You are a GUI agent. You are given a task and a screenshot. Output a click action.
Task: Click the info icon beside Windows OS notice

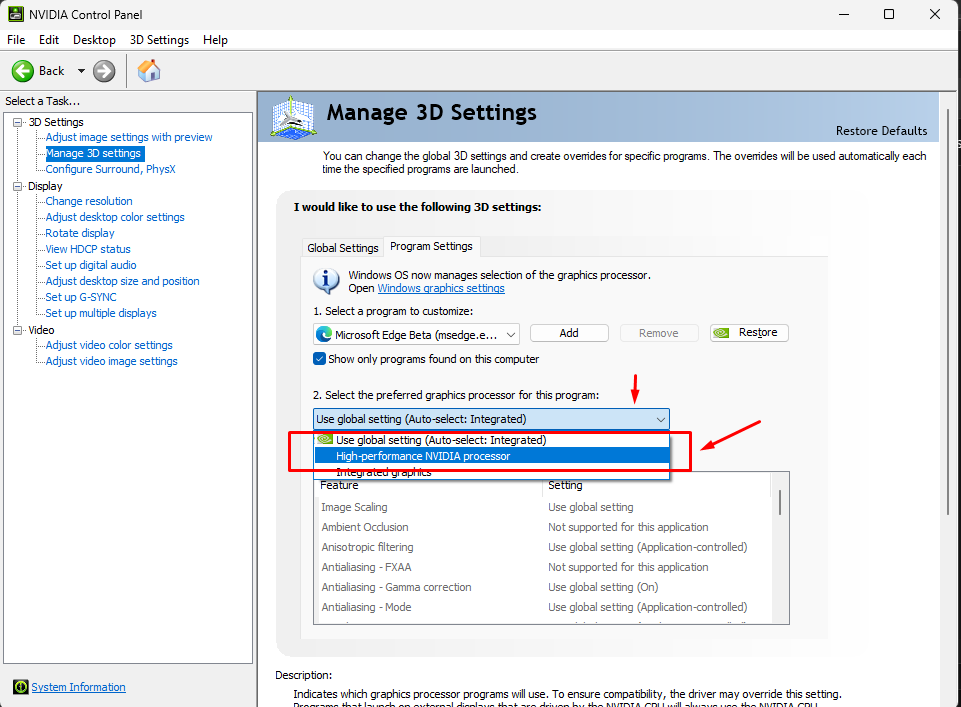pos(326,280)
